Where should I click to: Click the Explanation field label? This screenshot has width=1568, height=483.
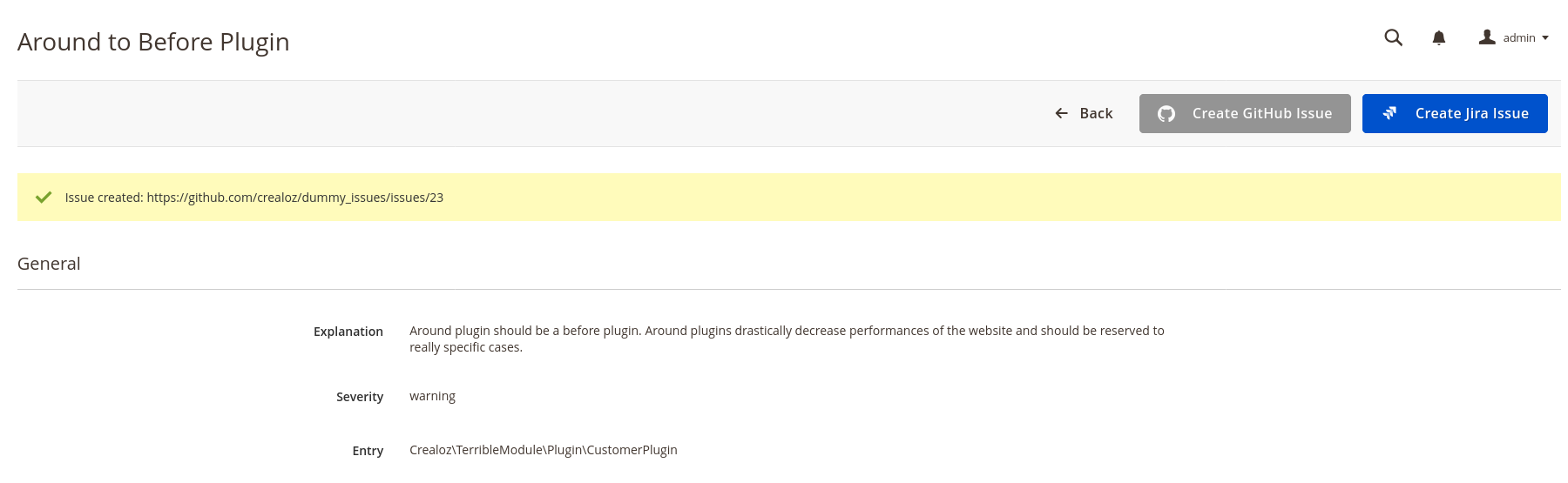click(x=348, y=332)
